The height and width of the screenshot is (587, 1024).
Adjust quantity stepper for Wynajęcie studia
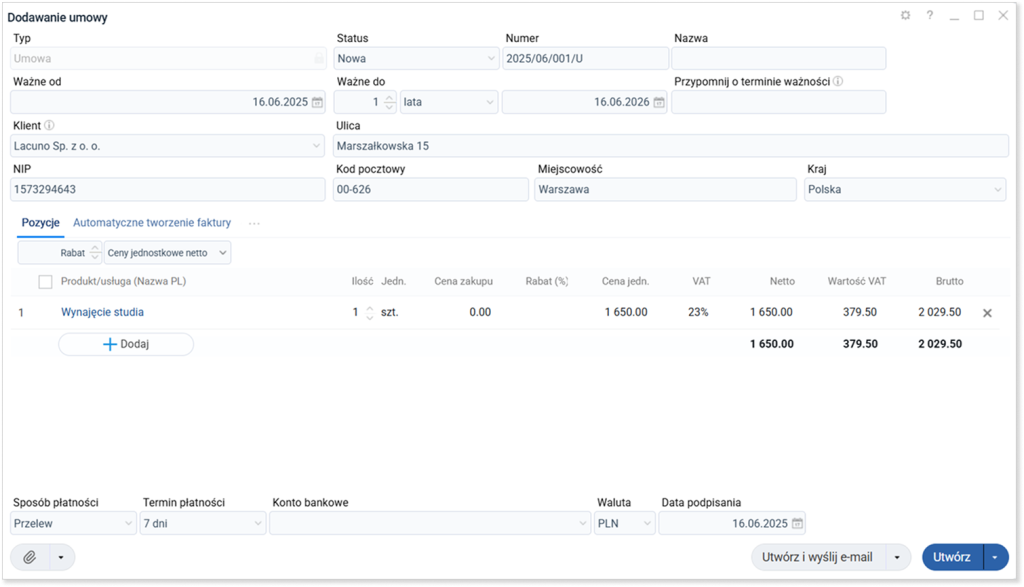pyautogui.click(x=370, y=313)
